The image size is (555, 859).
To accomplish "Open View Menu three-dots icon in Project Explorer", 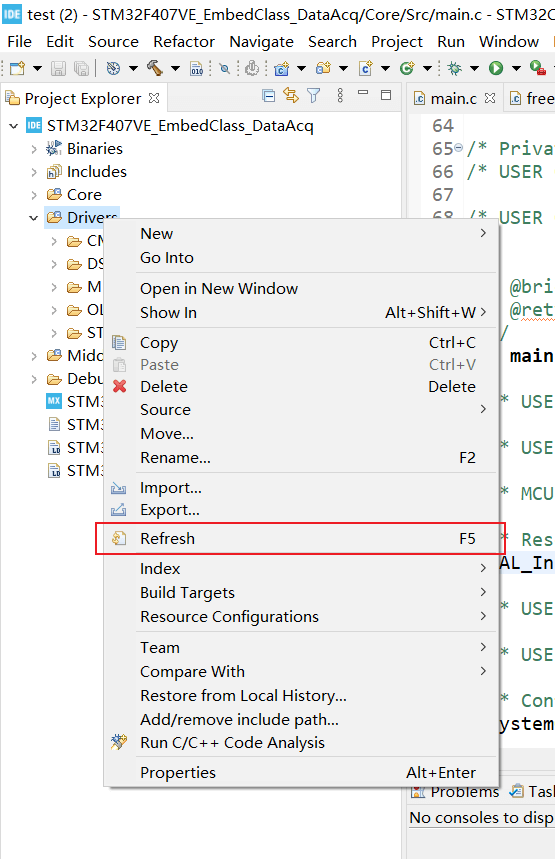I will pyautogui.click(x=340, y=96).
